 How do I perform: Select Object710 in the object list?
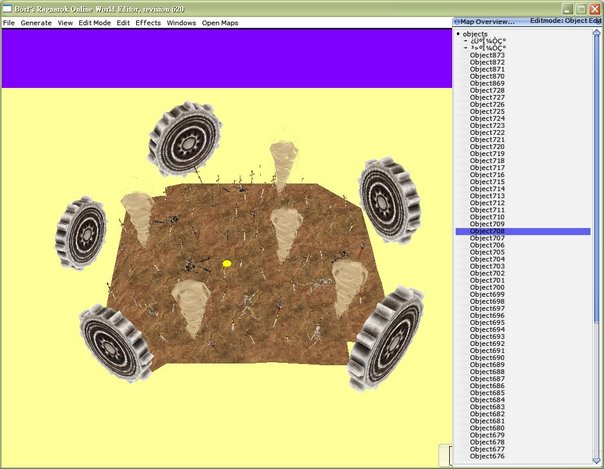[487, 217]
